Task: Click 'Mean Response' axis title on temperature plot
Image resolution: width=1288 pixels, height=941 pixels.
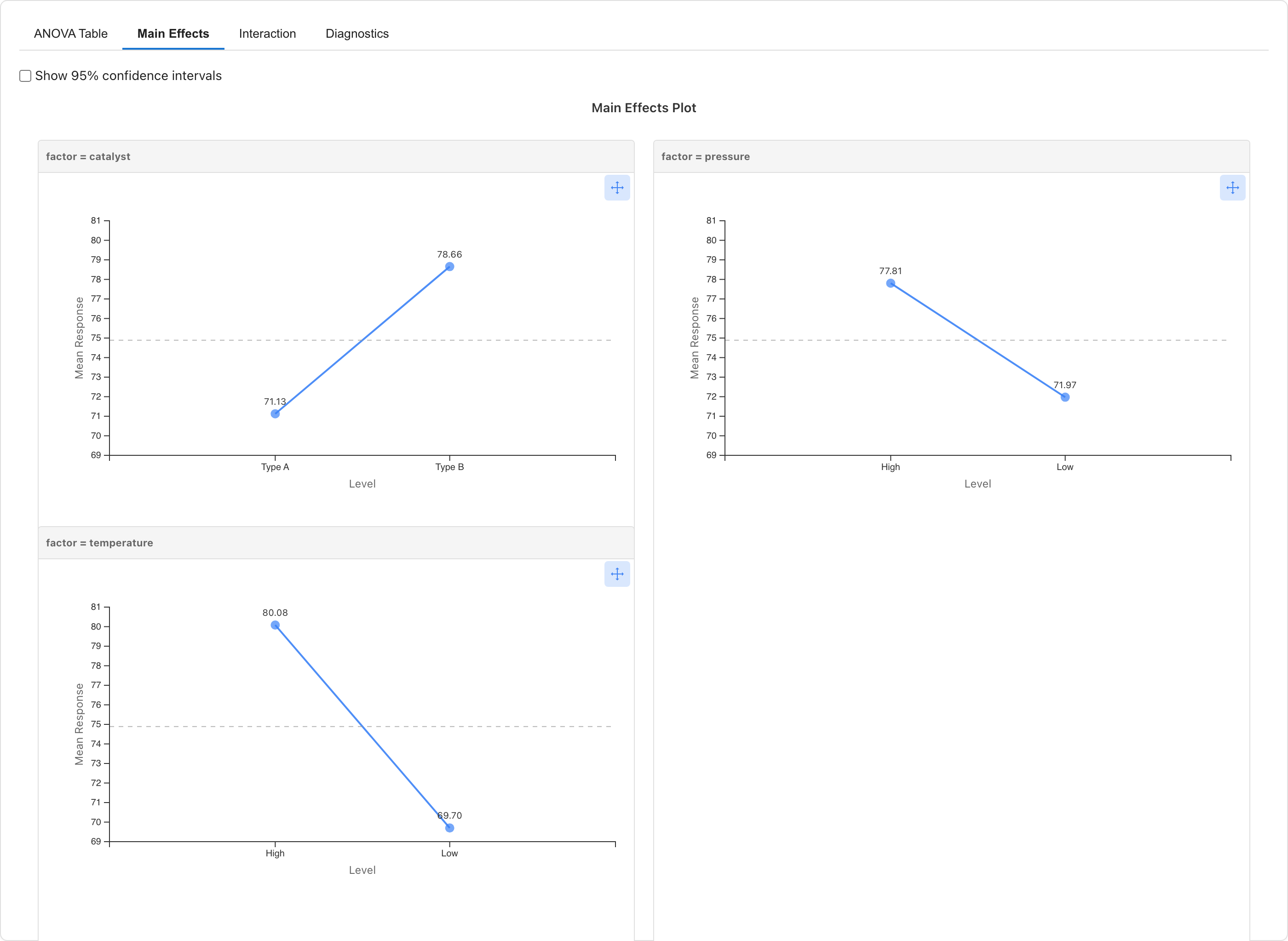Action: (x=79, y=724)
